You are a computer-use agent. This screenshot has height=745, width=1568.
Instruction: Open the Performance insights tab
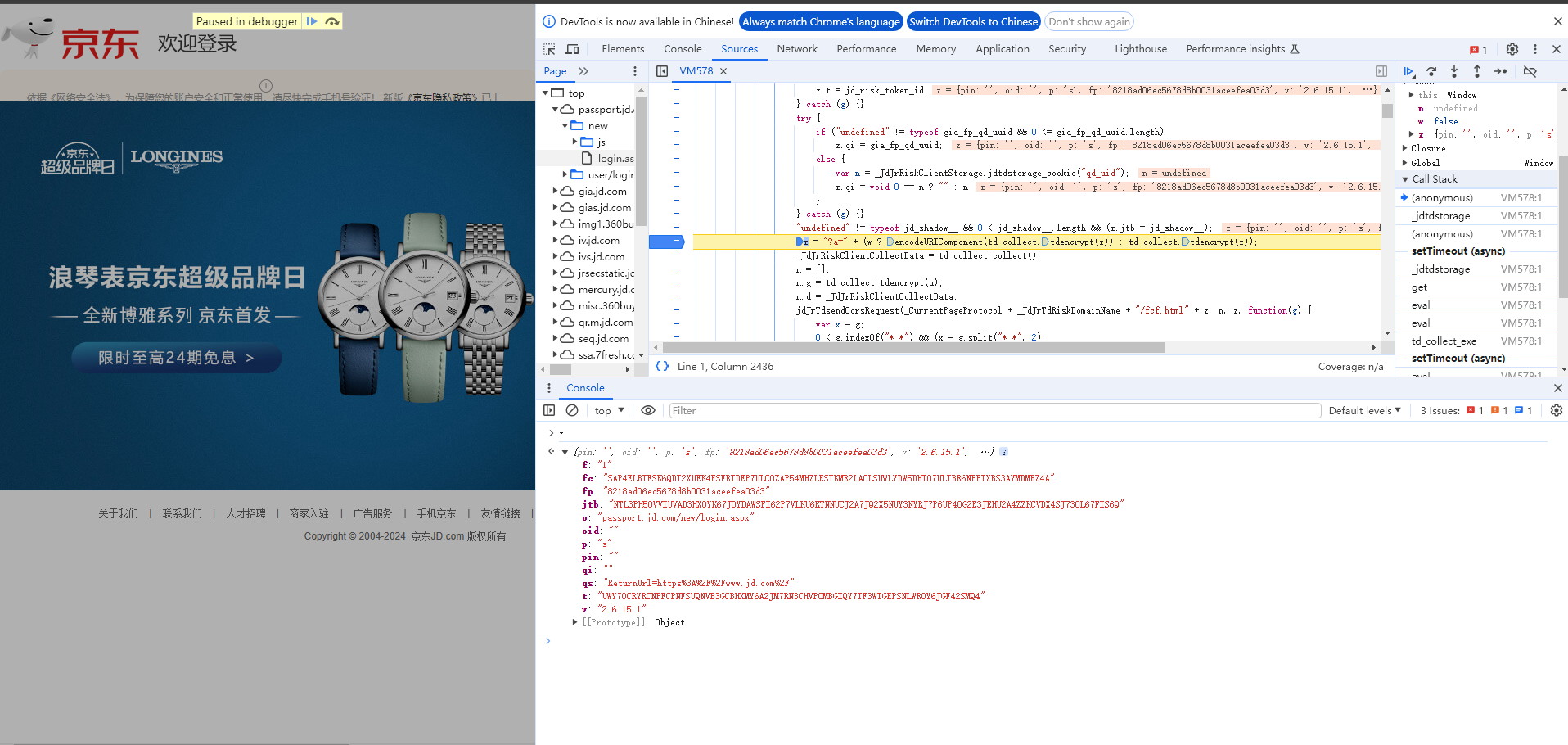coord(1242,49)
